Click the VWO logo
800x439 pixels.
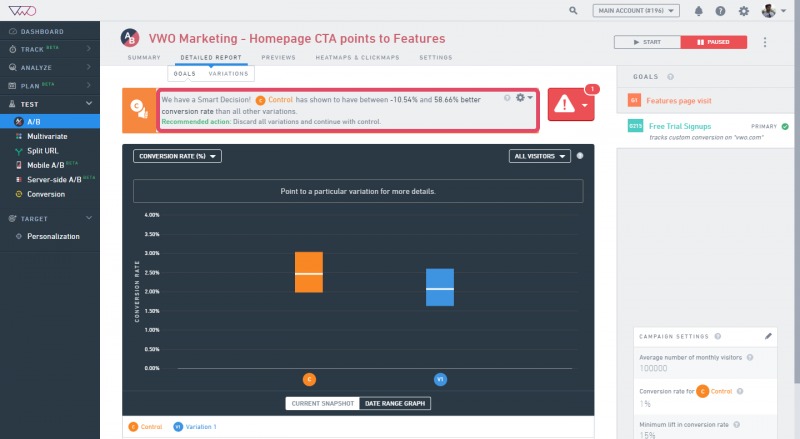tap(22, 11)
